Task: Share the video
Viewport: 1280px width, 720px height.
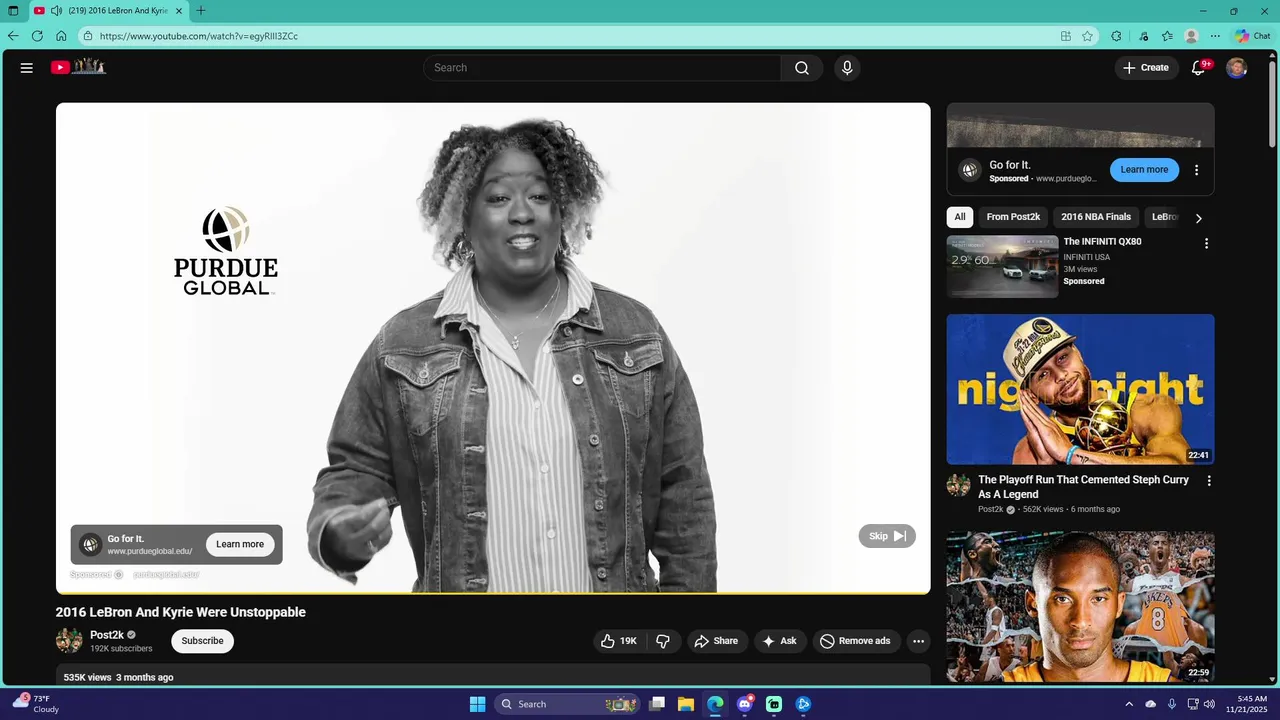Action: 716,641
